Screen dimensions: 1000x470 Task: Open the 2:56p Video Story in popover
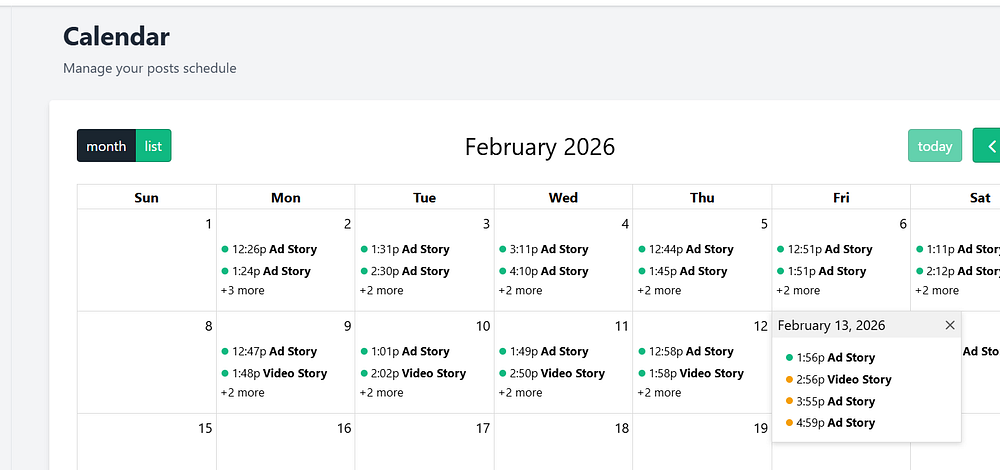coord(844,379)
